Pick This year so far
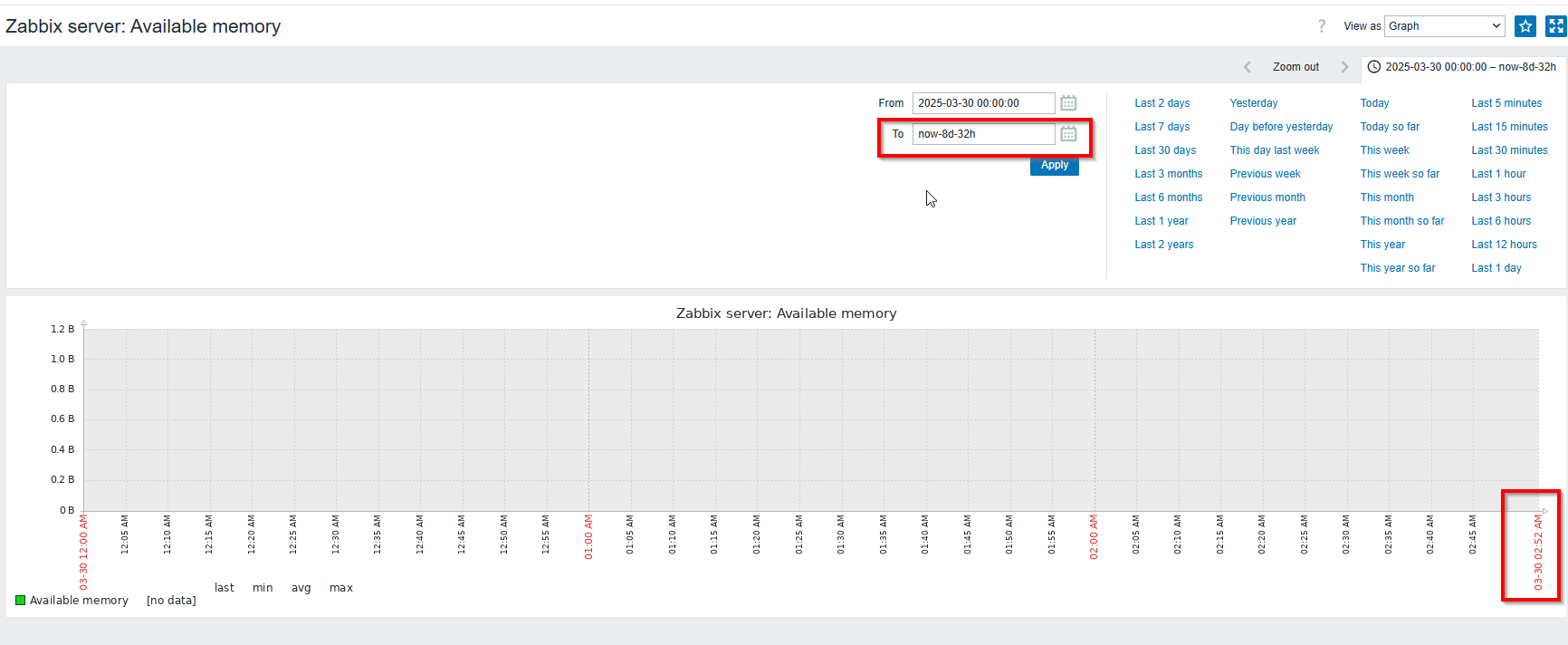The width and height of the screenshot is (1568, 645). click(x=1398, y=268)
